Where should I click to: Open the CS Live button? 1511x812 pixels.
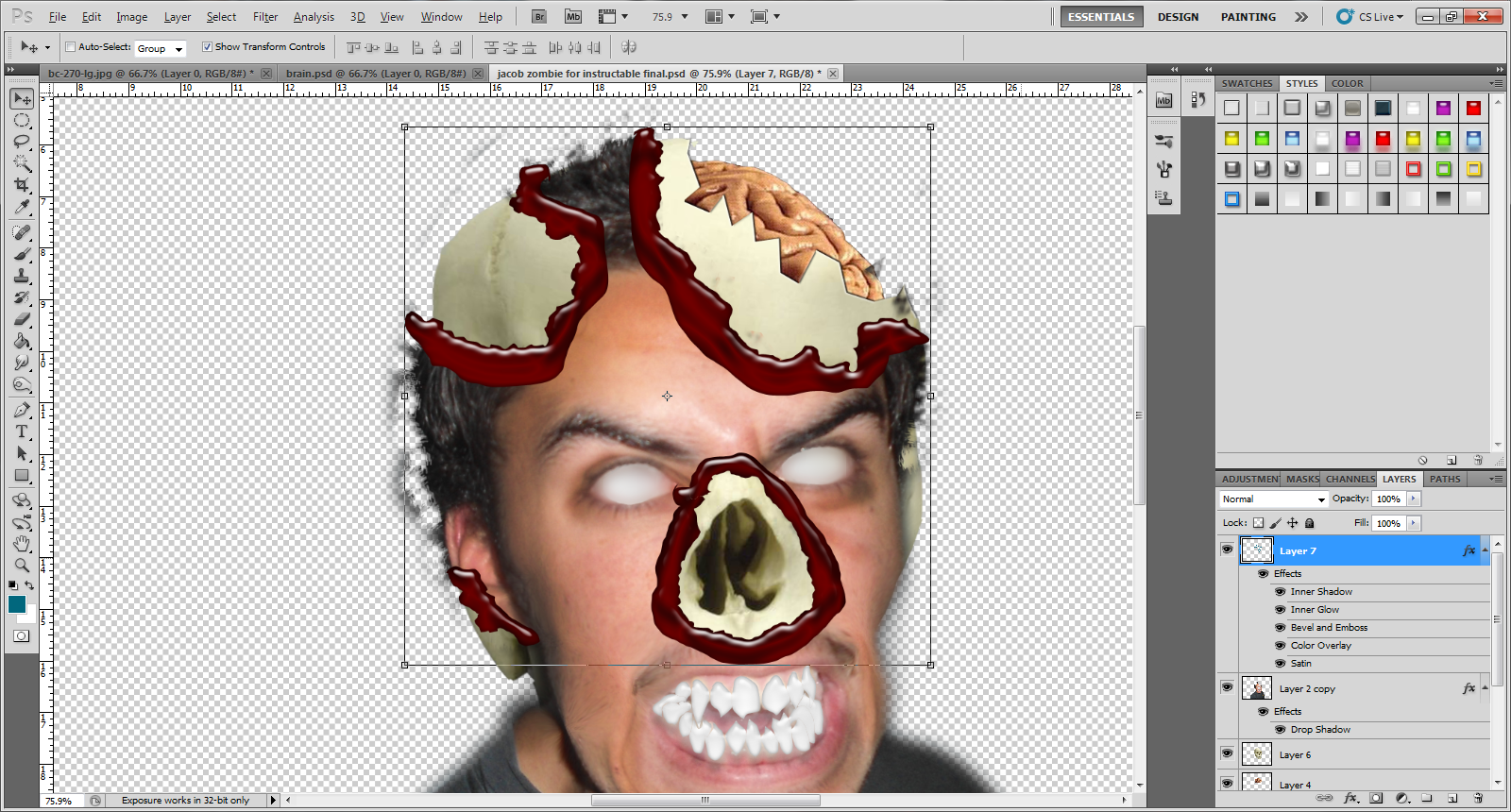click(x=1371, y=17)
